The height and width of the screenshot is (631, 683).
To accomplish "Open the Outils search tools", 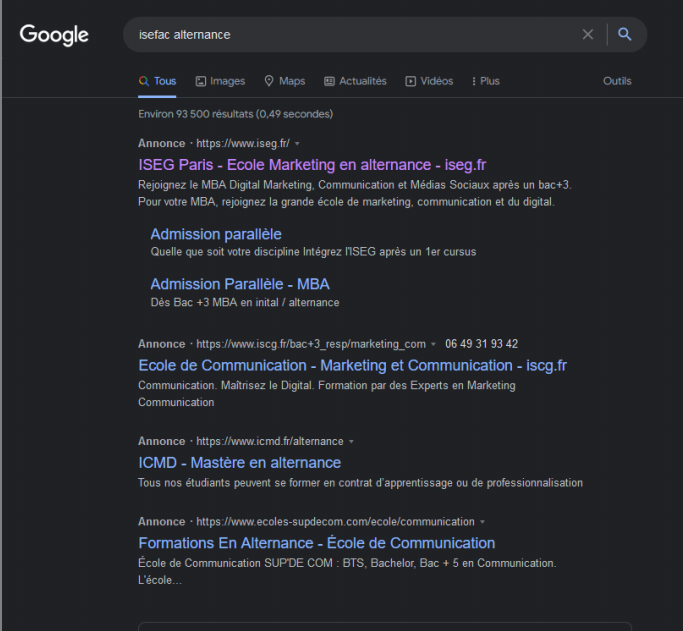I will 617,81.
